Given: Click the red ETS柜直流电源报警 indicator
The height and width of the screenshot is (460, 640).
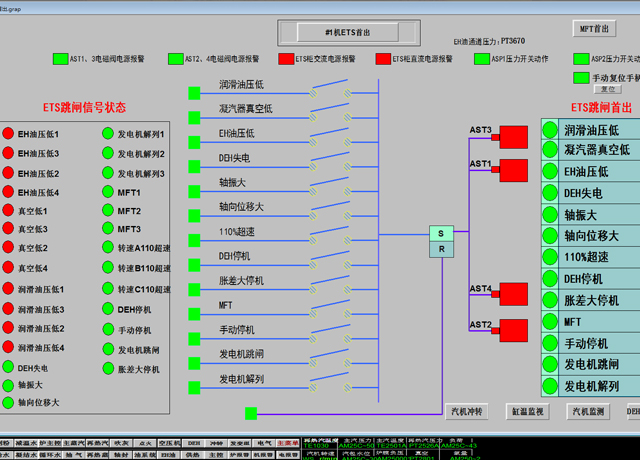Looking at the screenshot, I should point(383,60).
